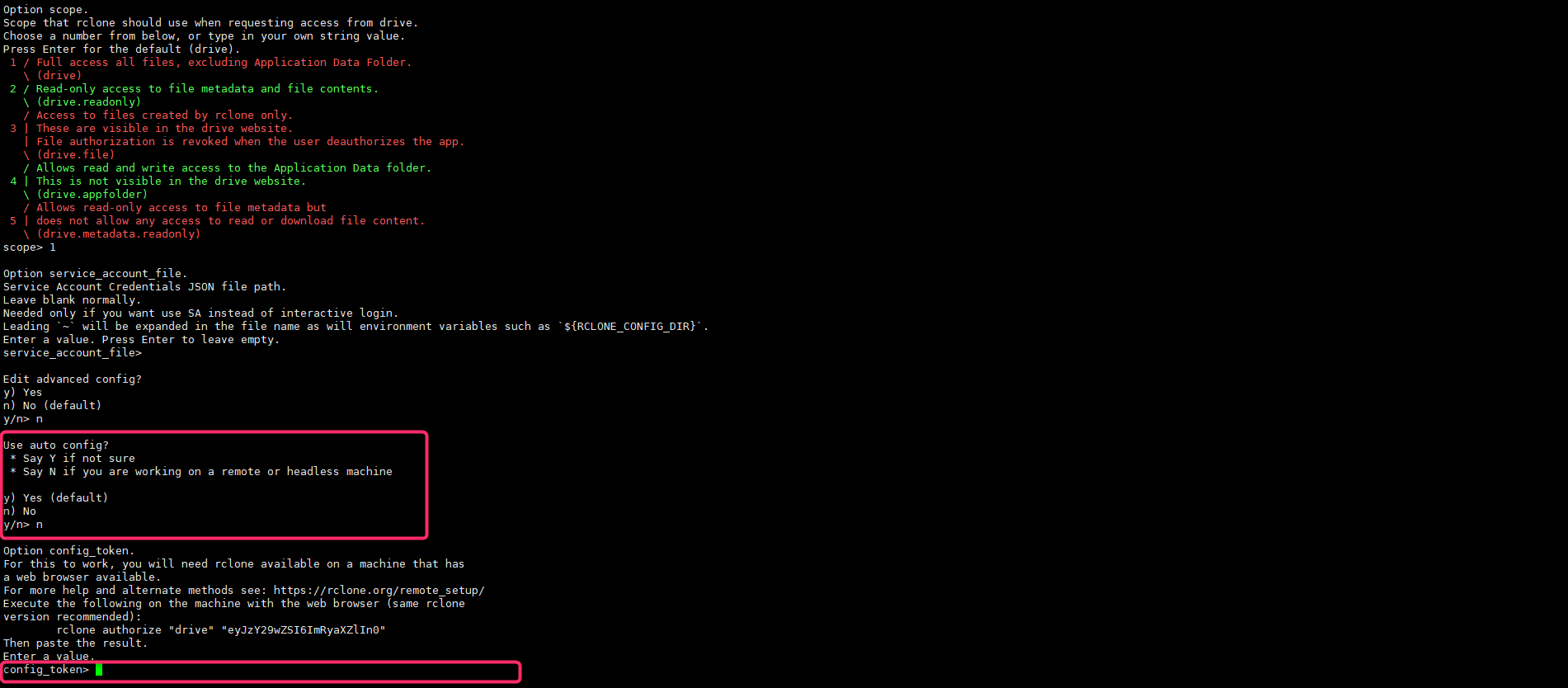
Task: Click the '(drive.metadata.readonly)' scope text
Action: (x=119, y=234)
